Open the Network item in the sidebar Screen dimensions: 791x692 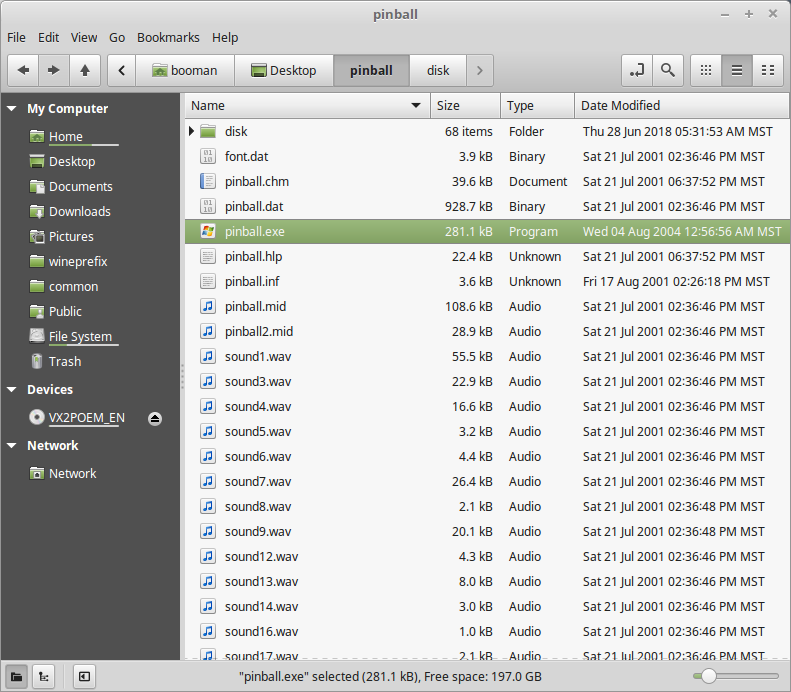pos(72,473)
